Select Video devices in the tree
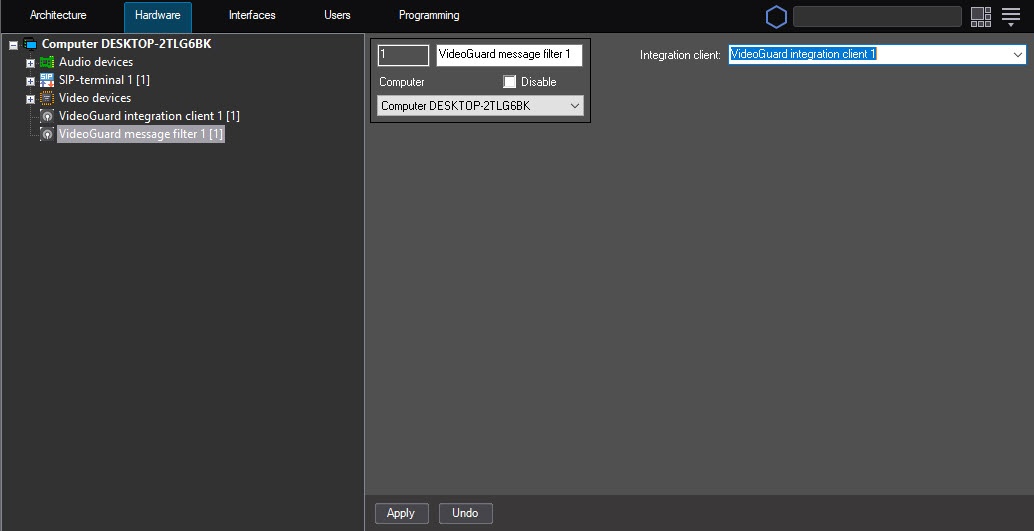The width and height of the screenshot is (1034, 531). coord(95,98)
